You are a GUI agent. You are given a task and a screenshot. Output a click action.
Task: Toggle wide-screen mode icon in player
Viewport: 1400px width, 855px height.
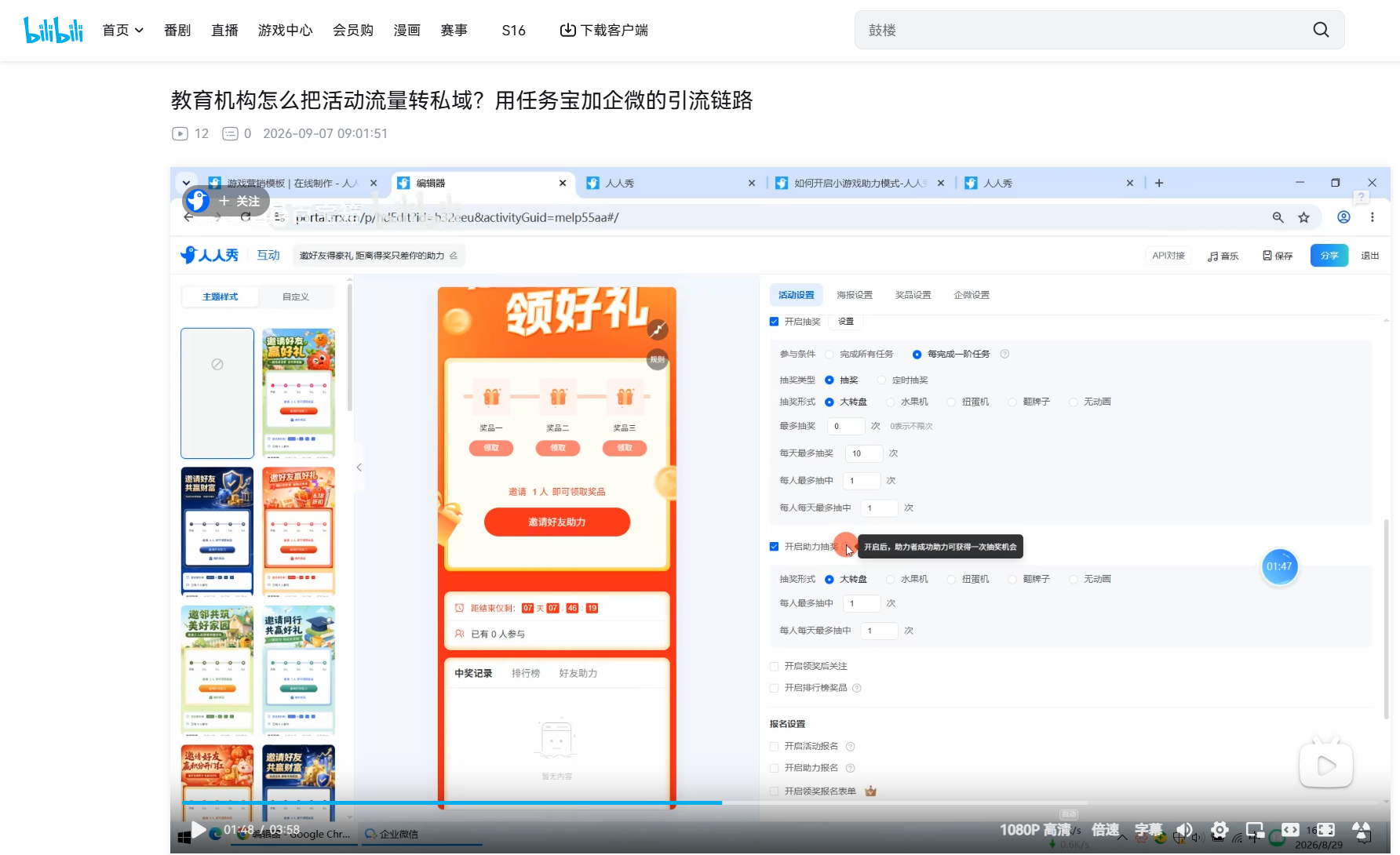pyautogui.click(x=1290, y=830)
